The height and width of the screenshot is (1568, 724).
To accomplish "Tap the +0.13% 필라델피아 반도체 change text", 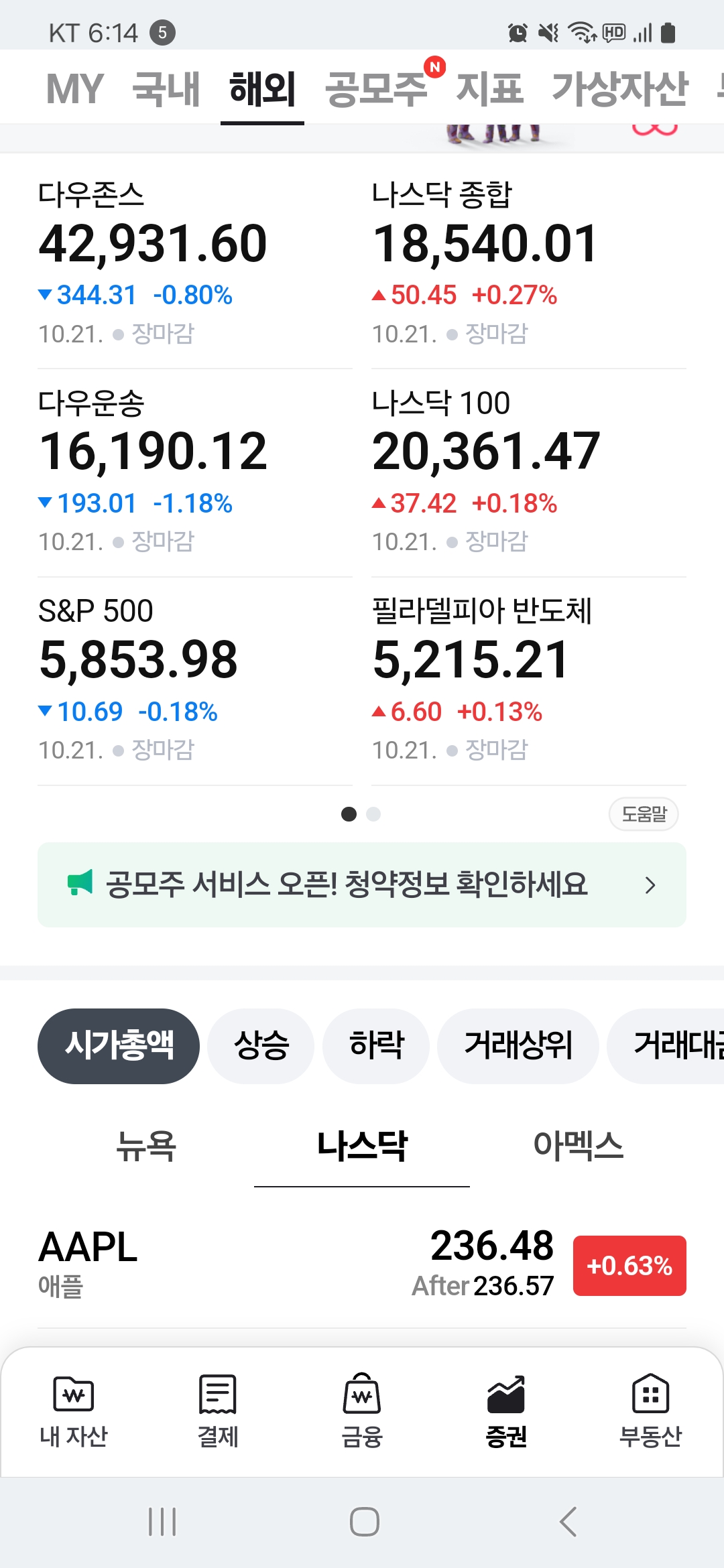I will click(x=499, y=712).
